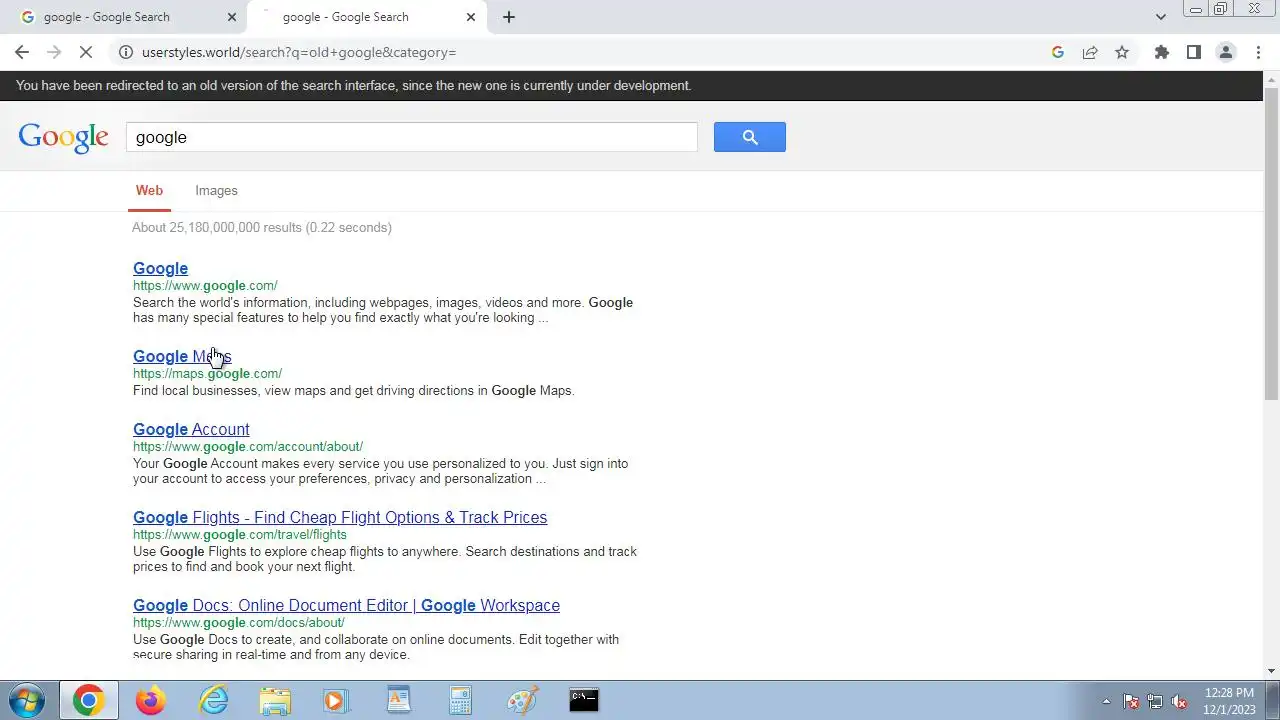Click the About 25,180,000,000 results text

pos(261,227)
